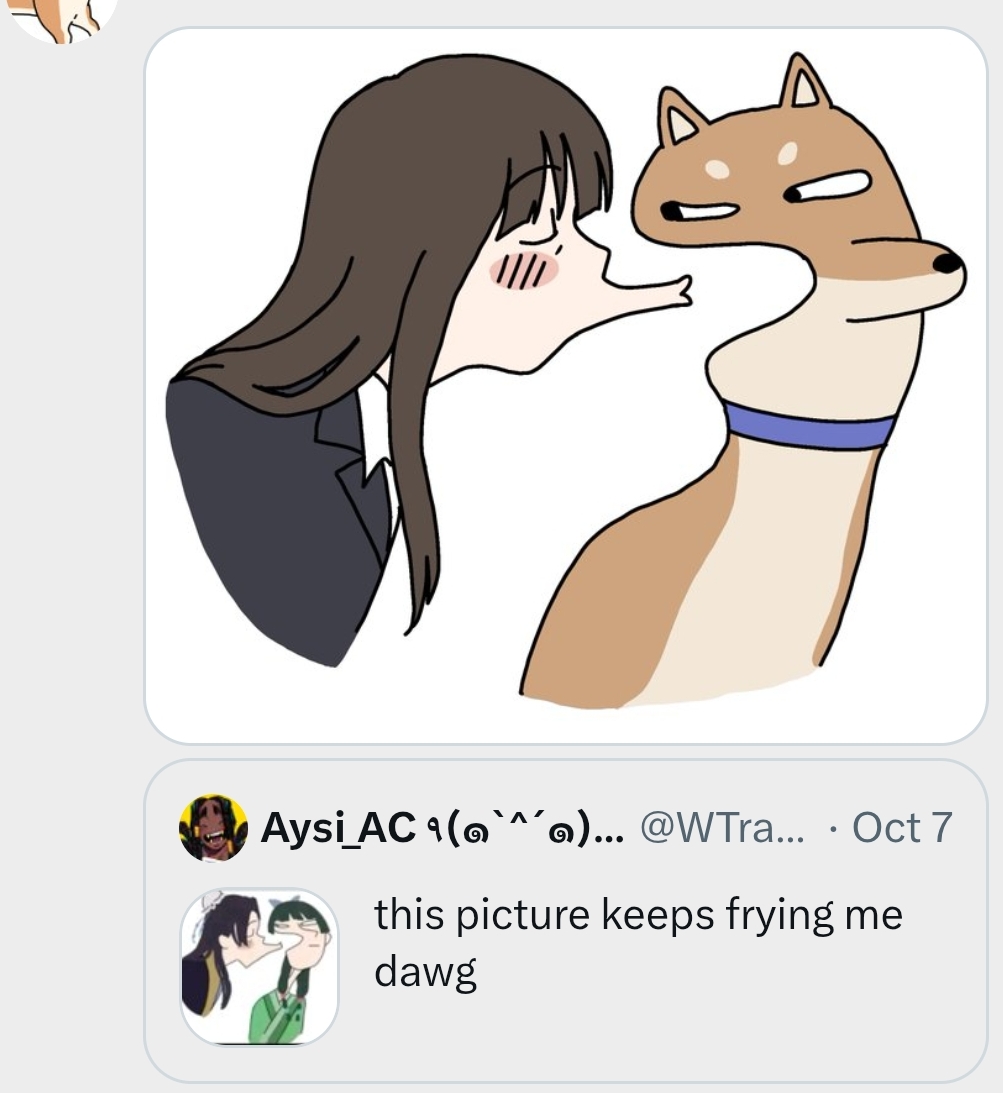Viewport: 1003px width, 1093px height.
Task: Open the quoted tweet's kissing picture thumbnail
Action: [259, 966]
